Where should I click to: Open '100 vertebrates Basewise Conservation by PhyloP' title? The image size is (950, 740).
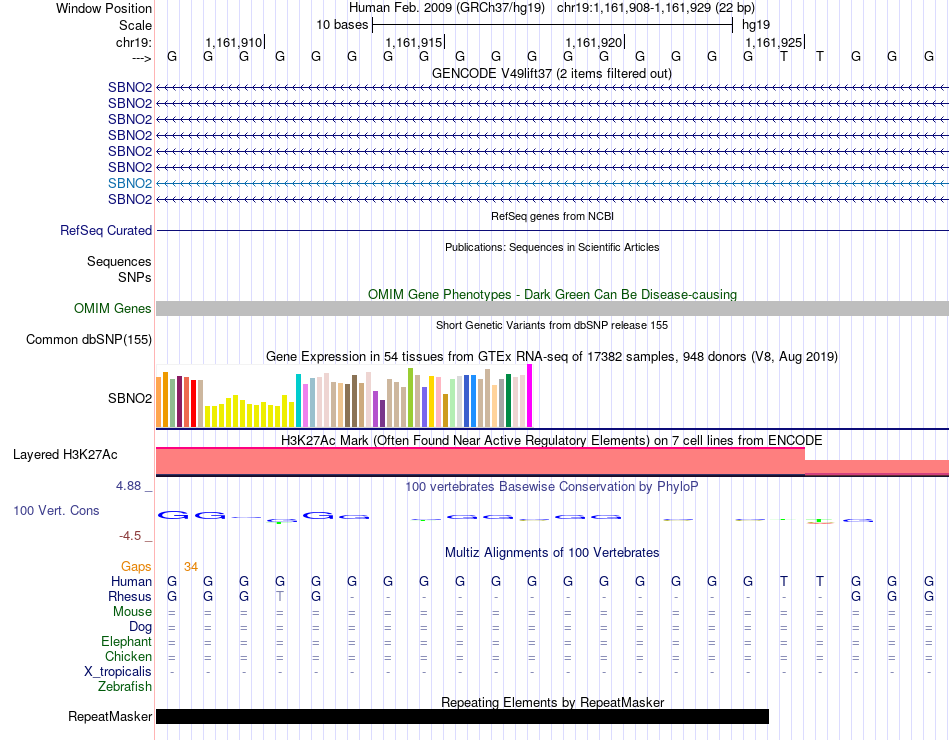[552, 487]
